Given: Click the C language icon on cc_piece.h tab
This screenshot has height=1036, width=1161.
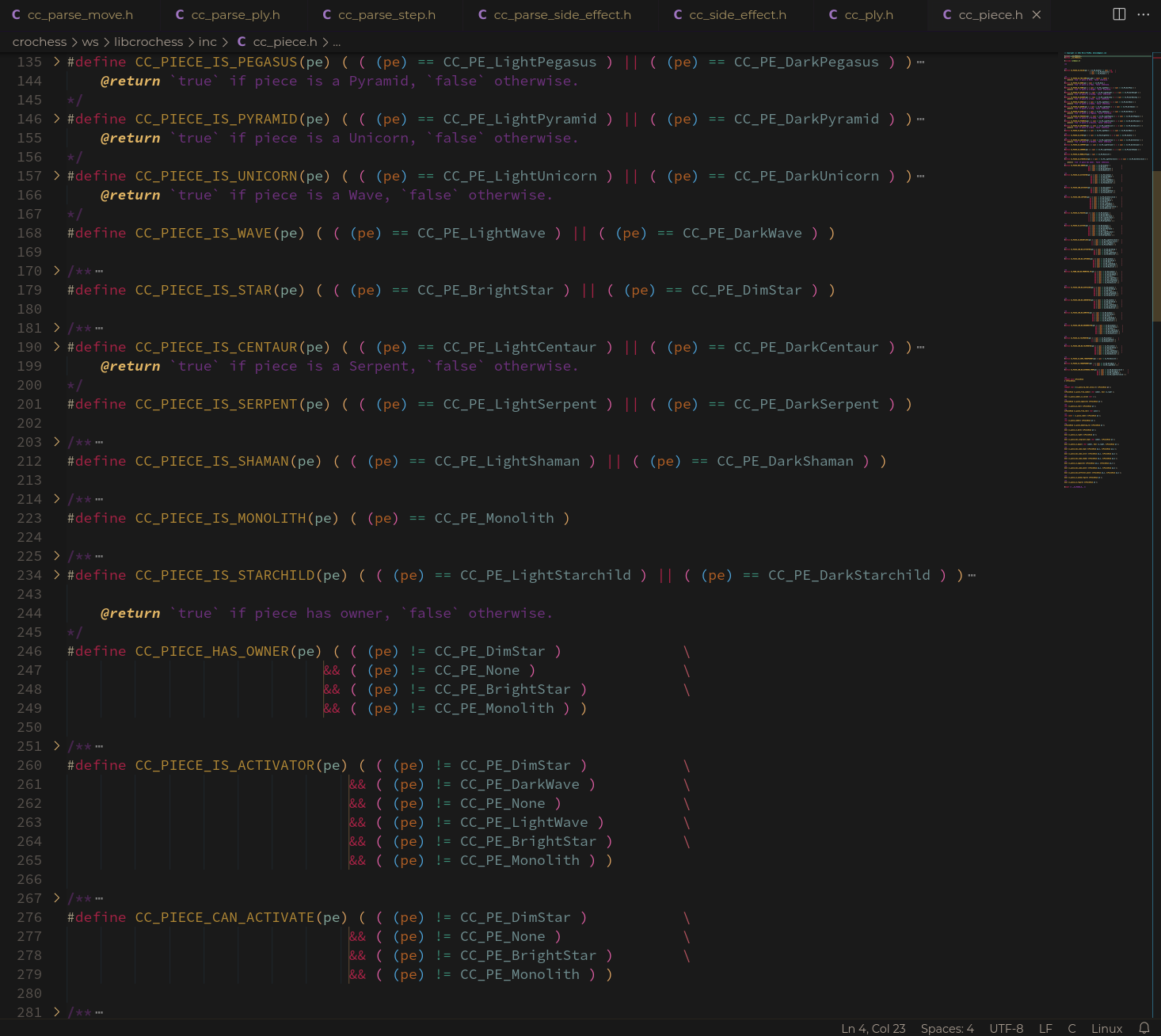Looking at the screenshot, I should (x=946, y=14).
